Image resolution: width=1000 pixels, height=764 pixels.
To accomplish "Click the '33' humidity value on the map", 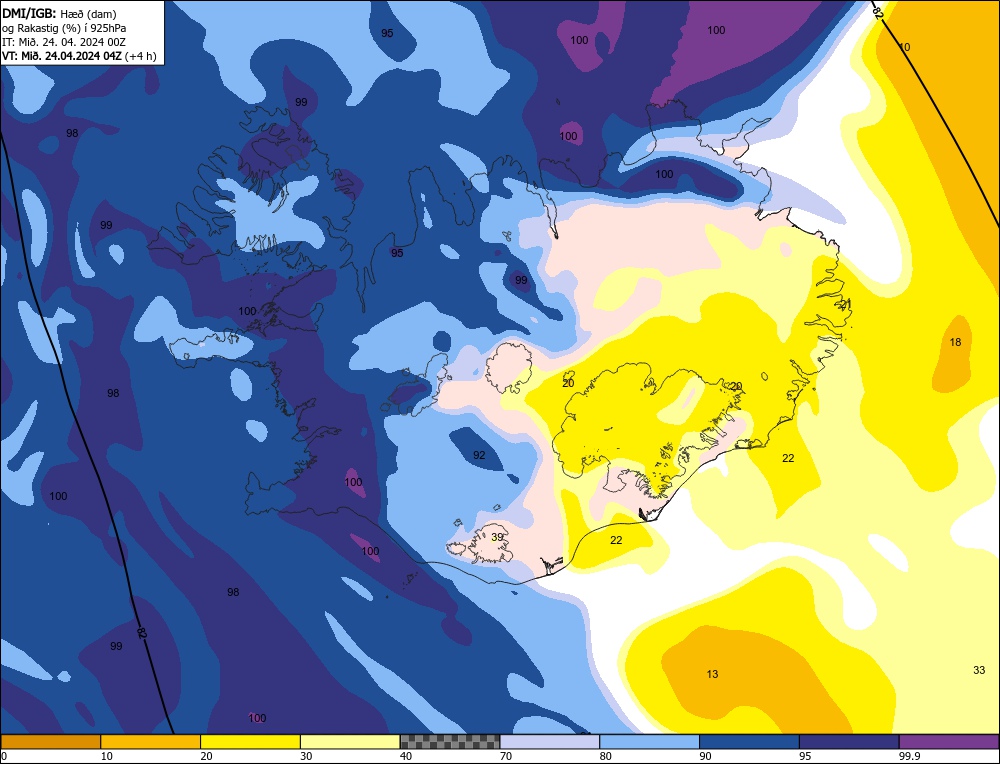I will [x=979, y=670].
